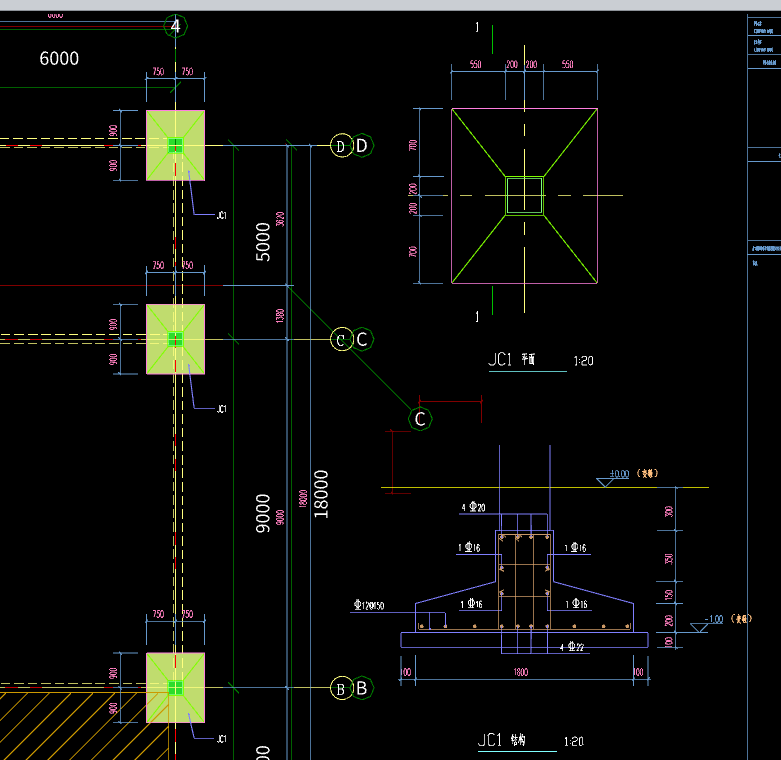The image size is (781, 760).
Task: Click the JC1 section title at the bottom
Action: (502, 740)
